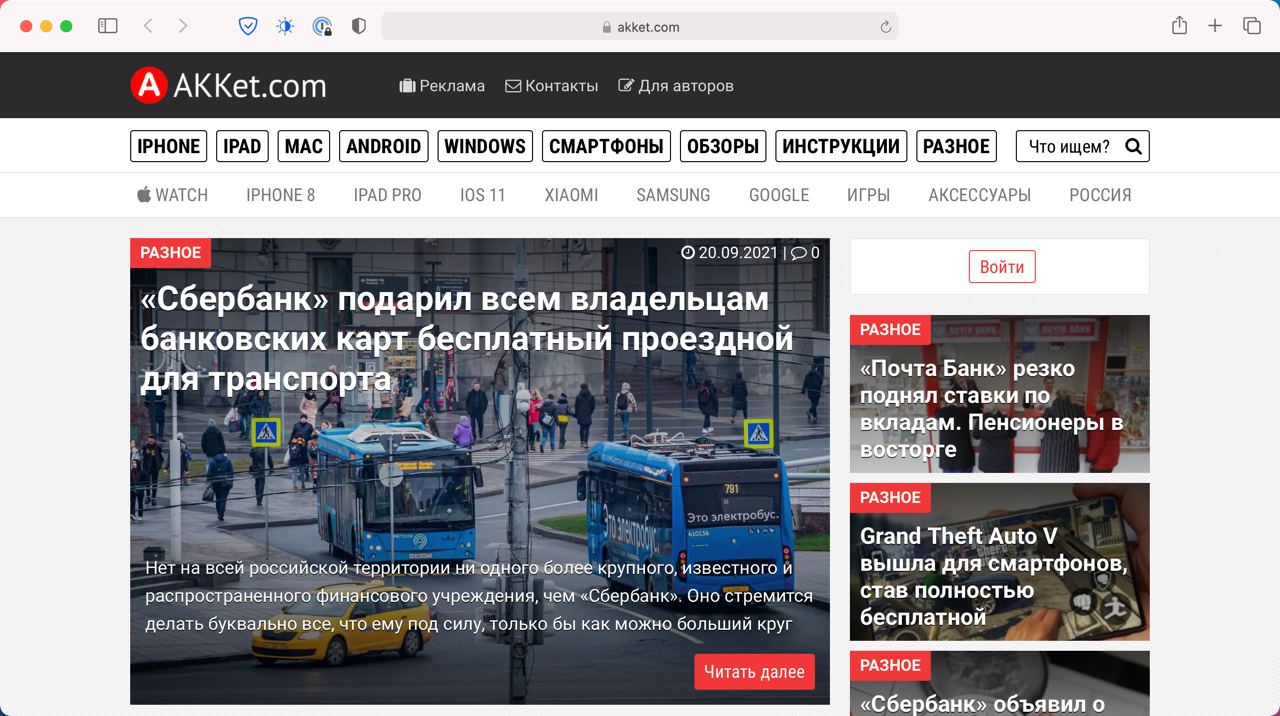This screenshot has width=1280, height=716.
Task: Select the ANDROID category
Action: click(x=384, y=146)
